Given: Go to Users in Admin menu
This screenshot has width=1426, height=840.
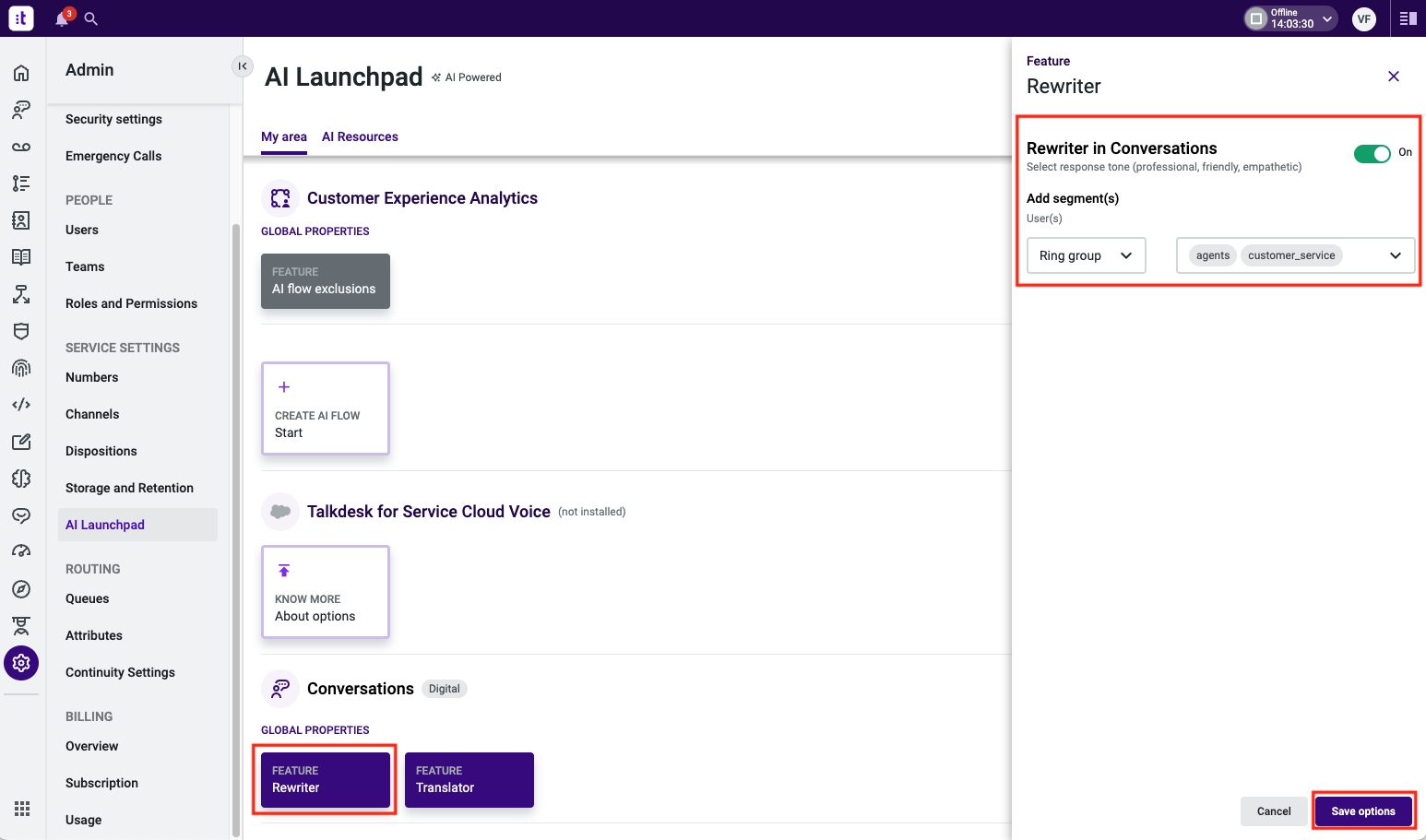Looking at the screenshot, I should (82, 230).
